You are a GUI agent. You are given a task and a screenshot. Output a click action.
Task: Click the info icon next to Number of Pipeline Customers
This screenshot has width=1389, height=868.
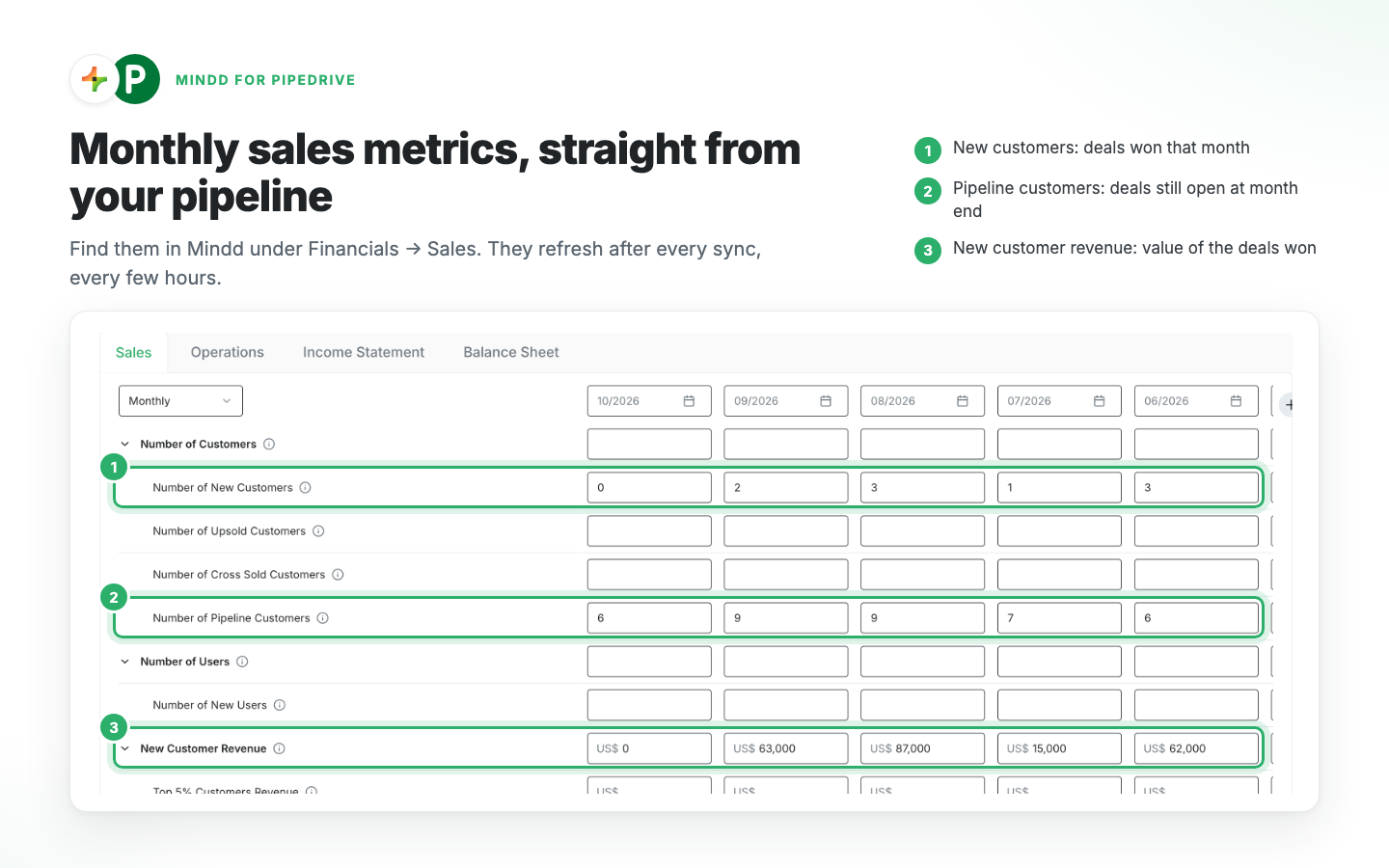(322, 618)
